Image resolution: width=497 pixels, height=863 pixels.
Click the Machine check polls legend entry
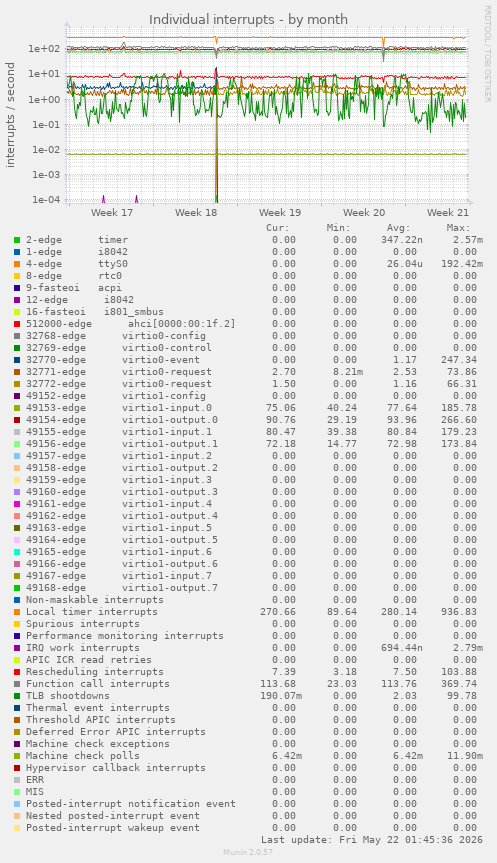(83, 756)
